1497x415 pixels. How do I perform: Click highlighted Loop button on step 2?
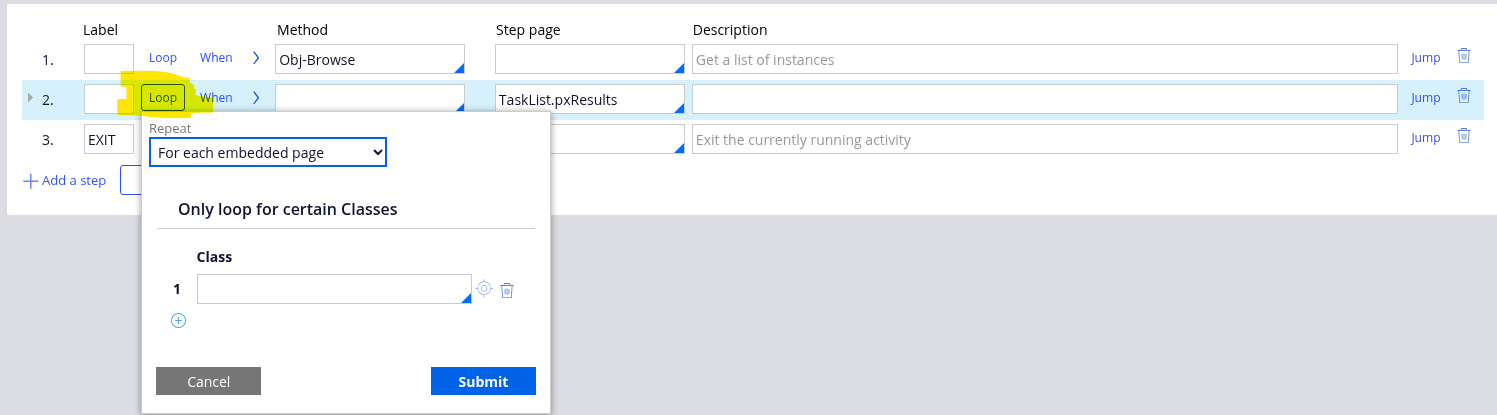163,98
